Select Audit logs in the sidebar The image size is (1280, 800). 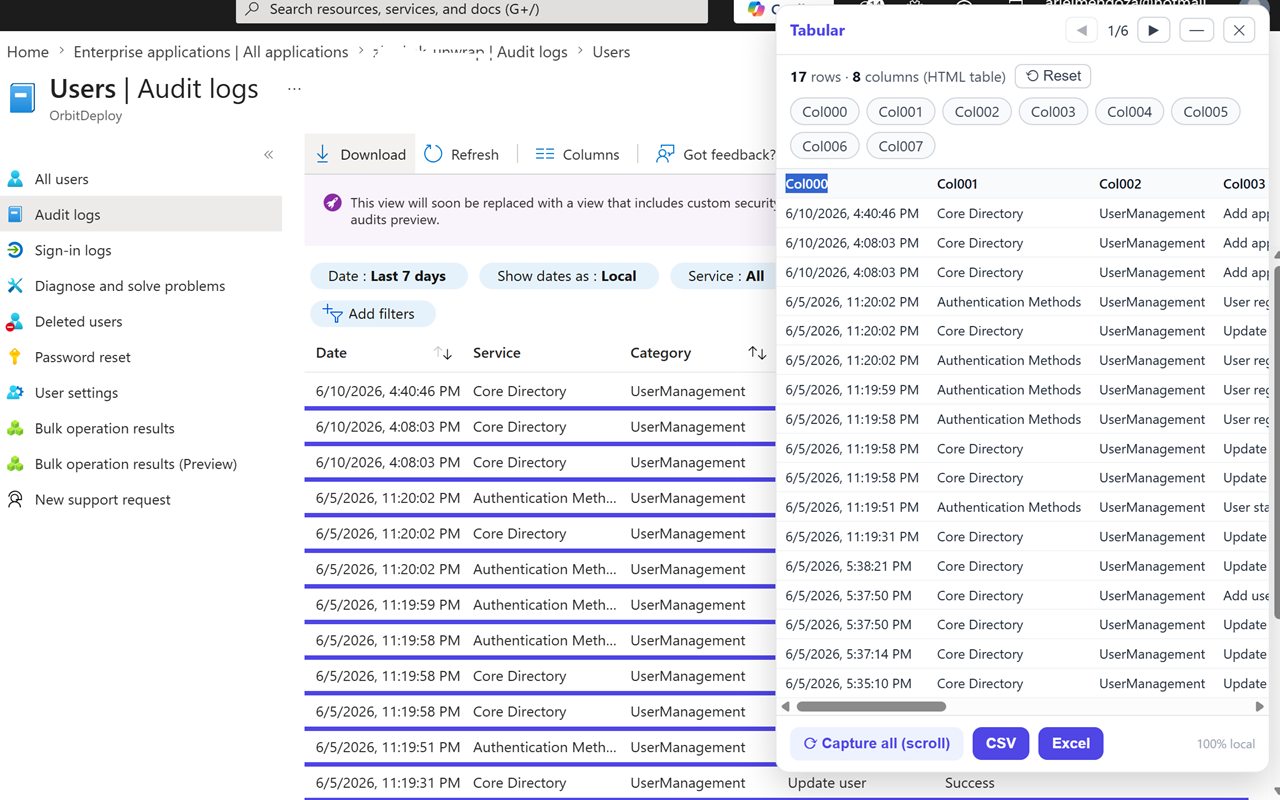pyautogui.click(x=67, y=214)
